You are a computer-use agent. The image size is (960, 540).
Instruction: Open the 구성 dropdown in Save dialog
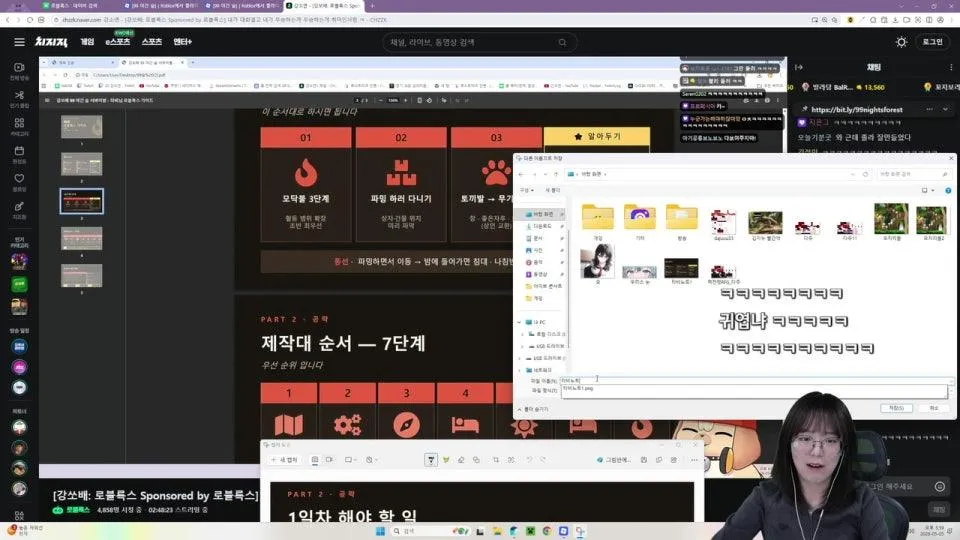(x=527, y=190)
